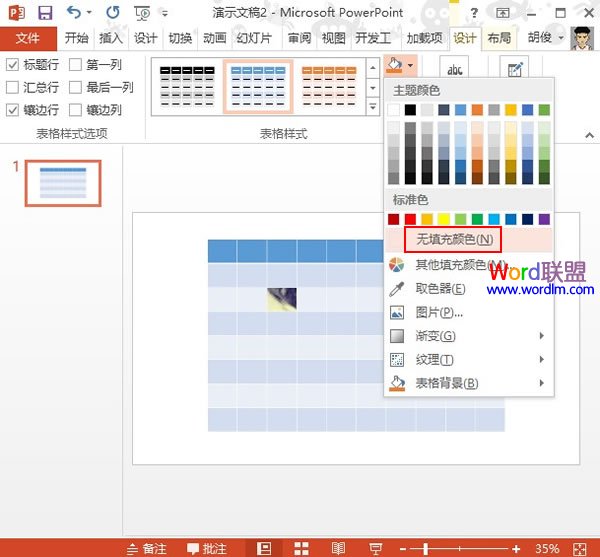600x557 pixels.
Task: Choose 其他填充颜色 menu item
Action: pos(469,265)
